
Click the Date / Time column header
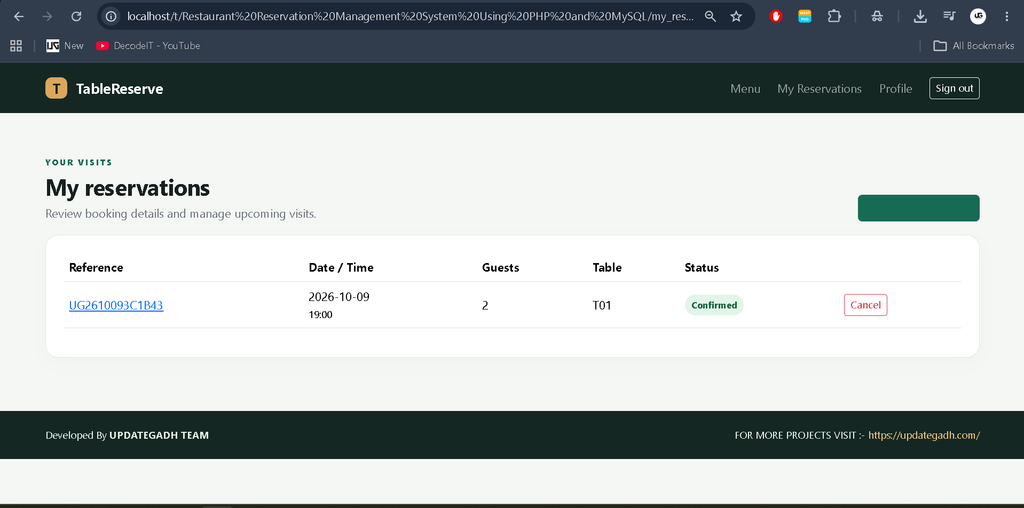(341, 267)
